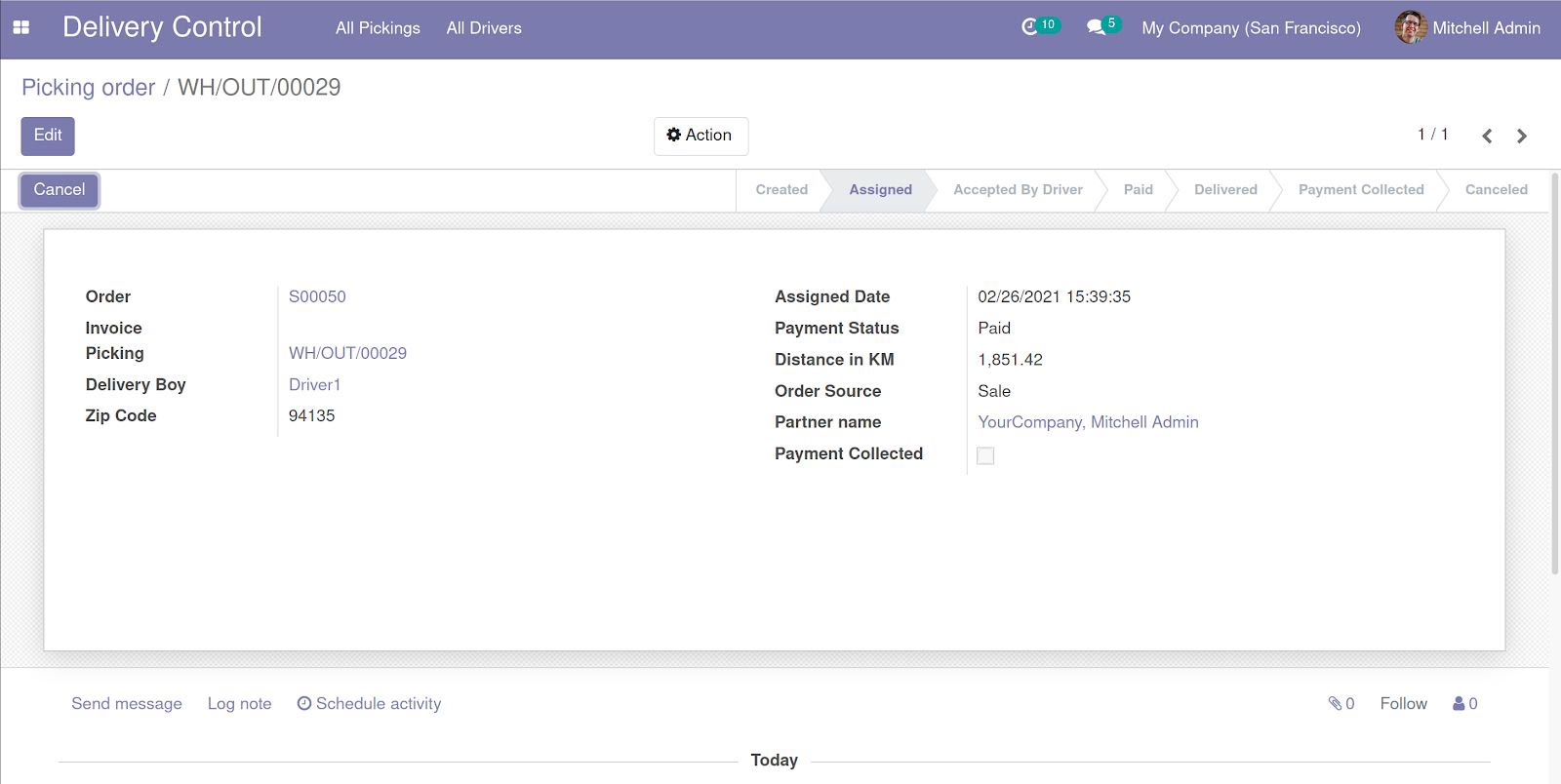The height and width of the screenshot is (784, 1561).
Task: Select the Delivered status stage
Action: 1225,190
